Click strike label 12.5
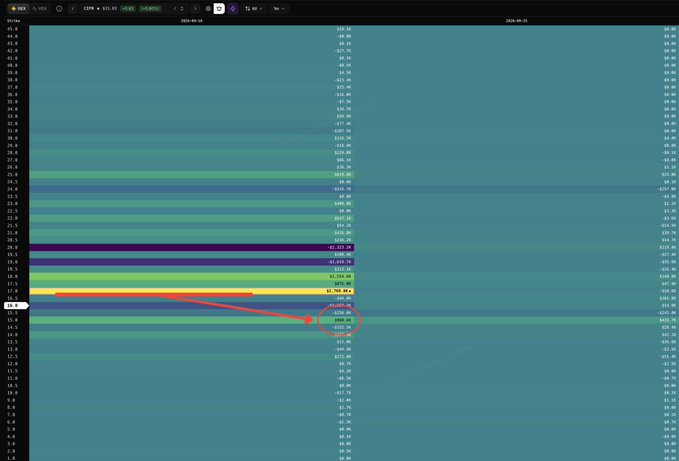Image resolution: width=679 pixels, height=461 pixels. point(12,357)
